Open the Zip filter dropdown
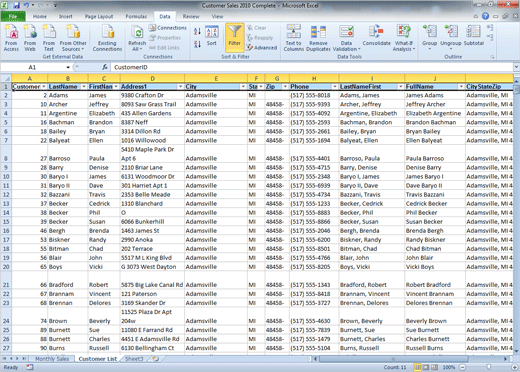This screenshot has height=372, width=520. 285,87
